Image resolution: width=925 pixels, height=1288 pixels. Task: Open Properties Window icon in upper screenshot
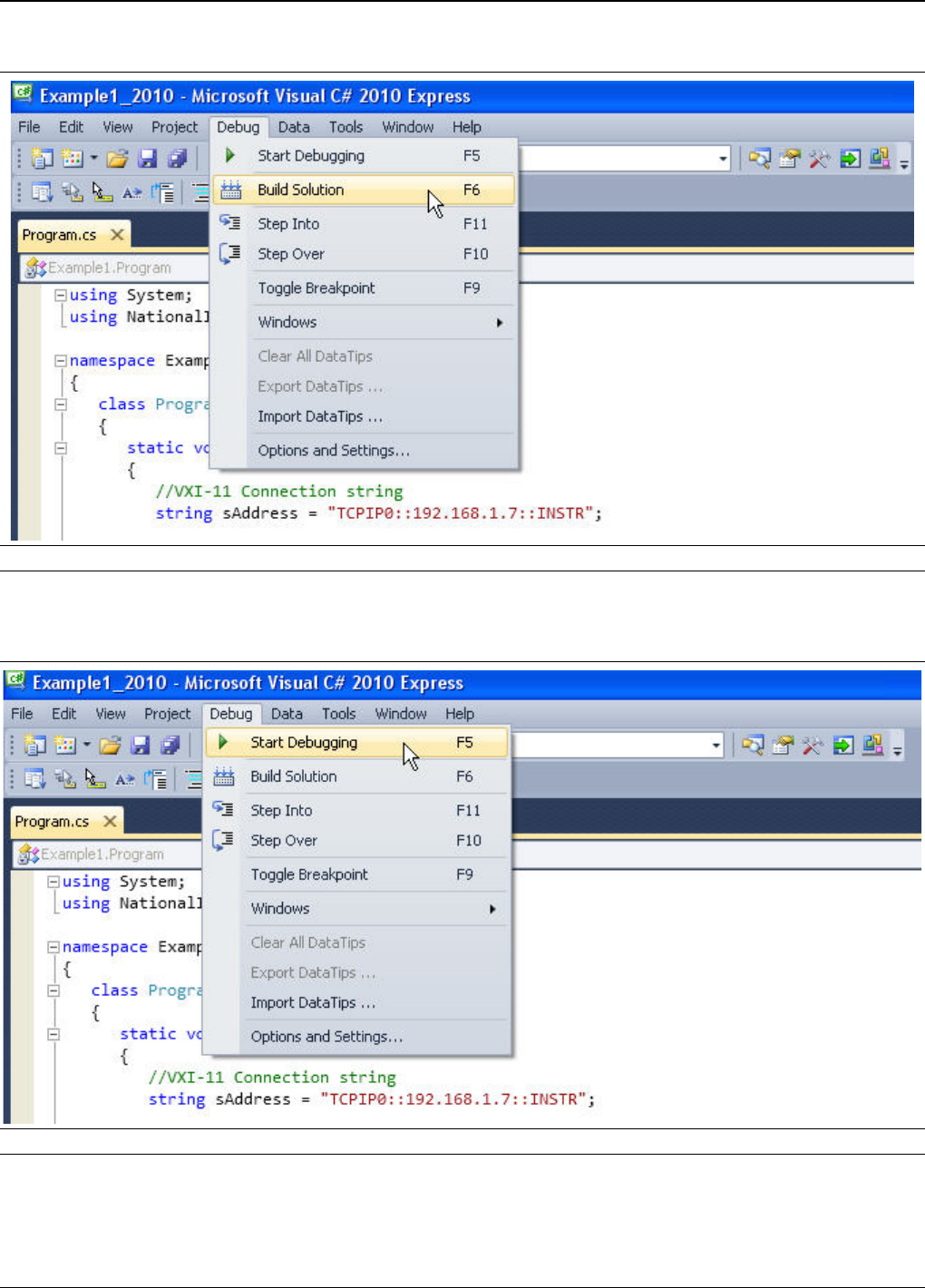point(789,160)
